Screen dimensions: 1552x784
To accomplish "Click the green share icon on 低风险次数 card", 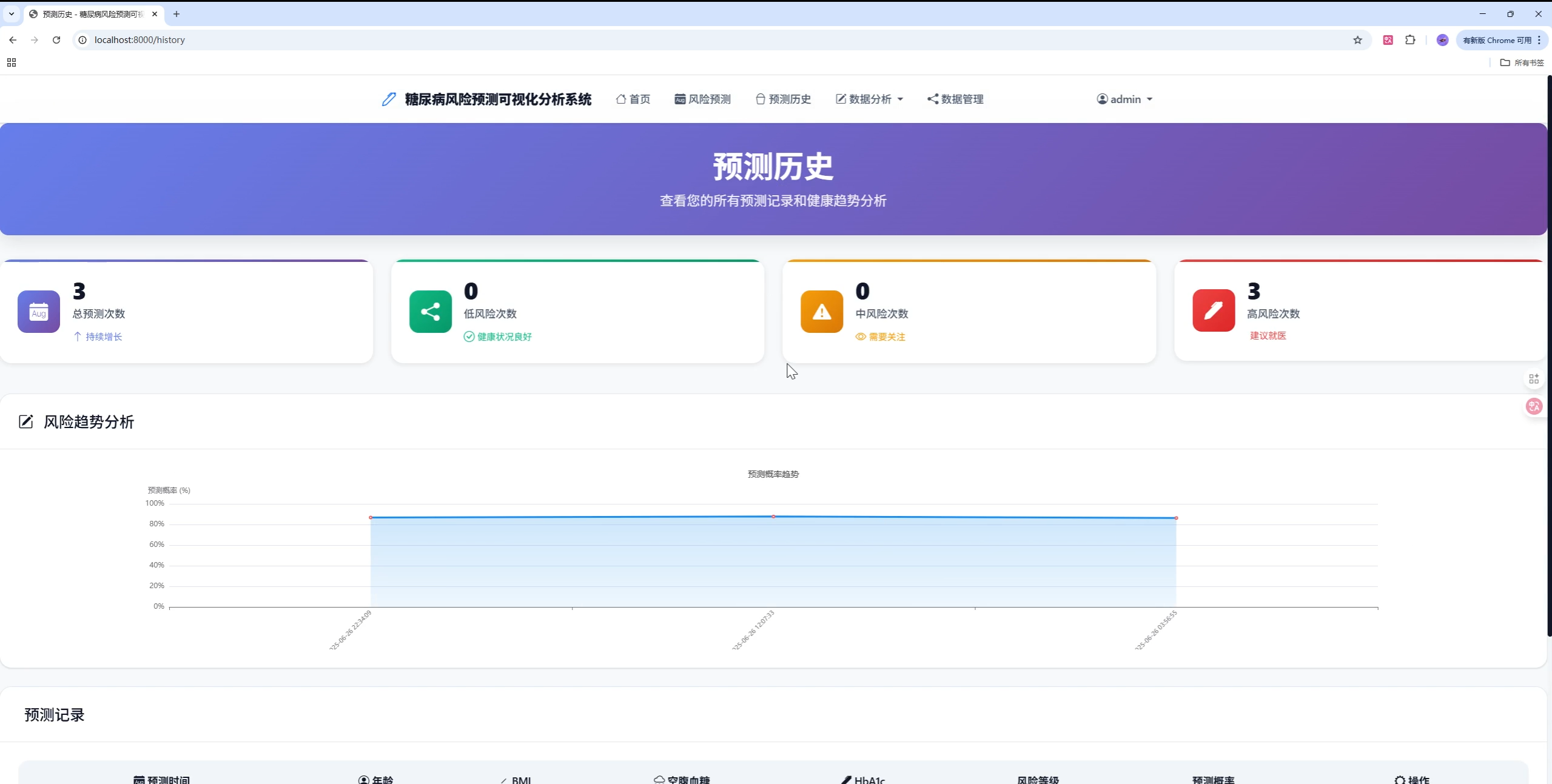I will click(x=429, y=312).
